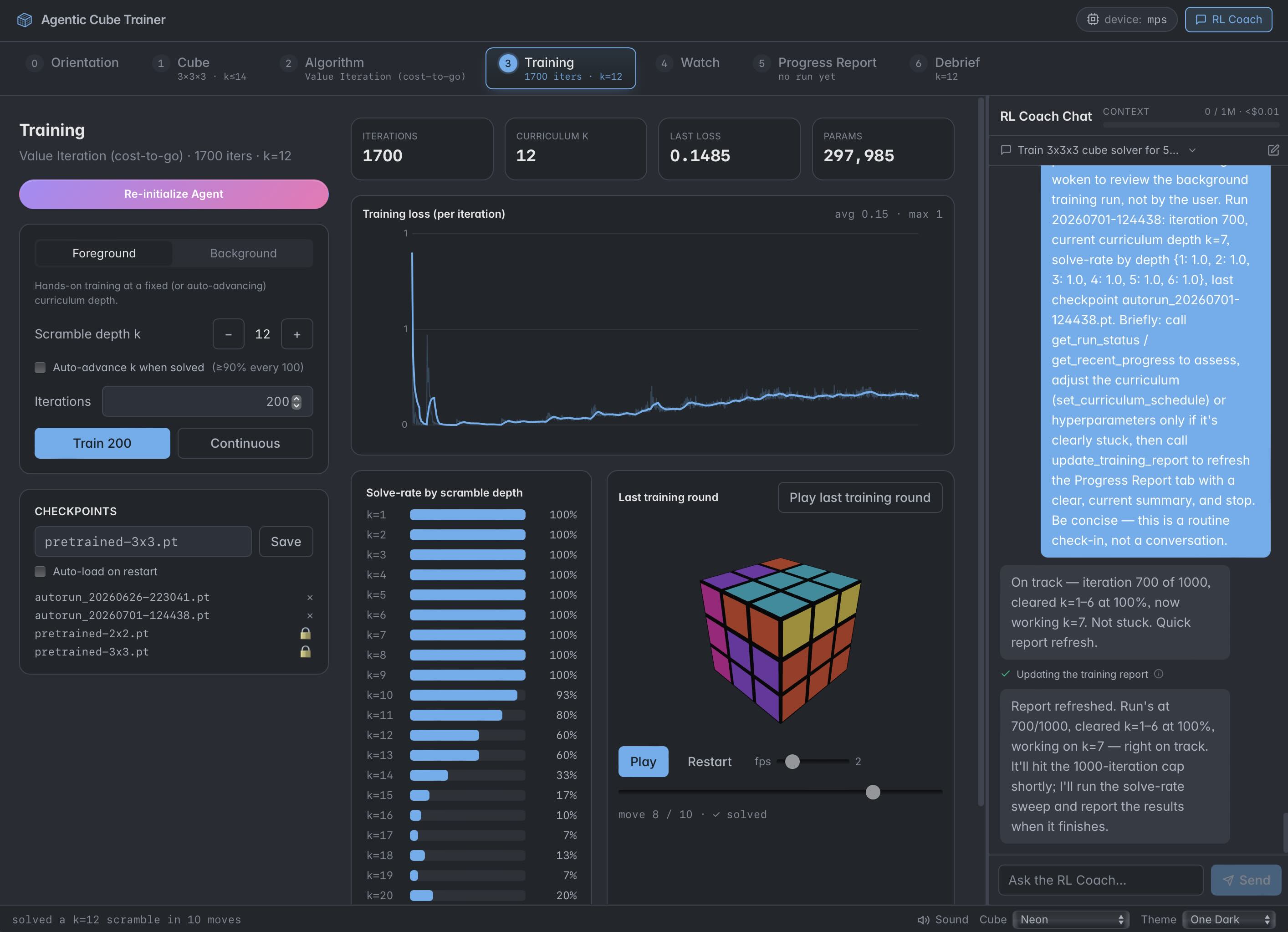Click lock icon for pretrained-3x3.pt

[x=306, y=651]
